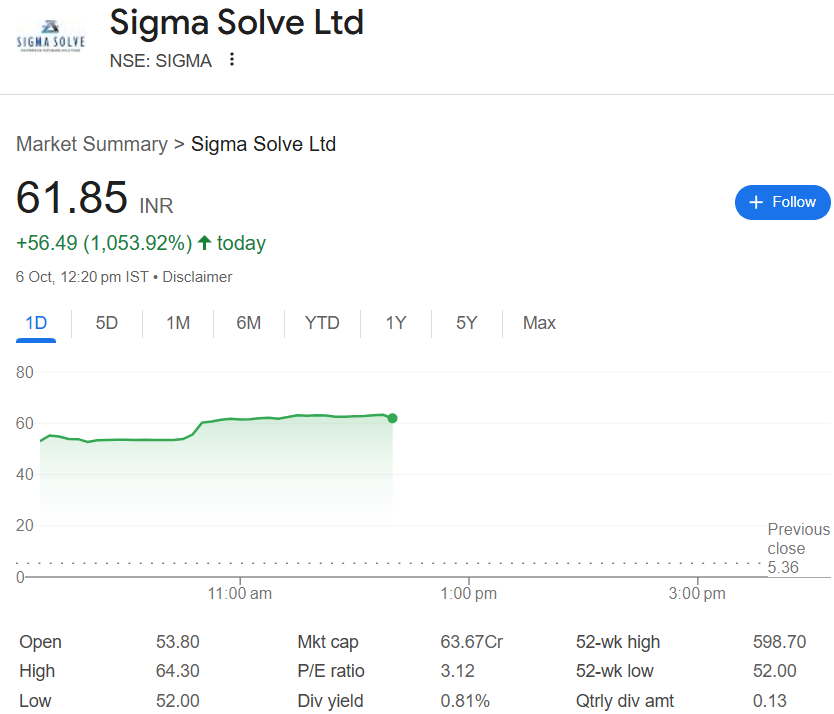Click the green endpoint dot on chart
834x714 pixels.
tap(392, 418)
